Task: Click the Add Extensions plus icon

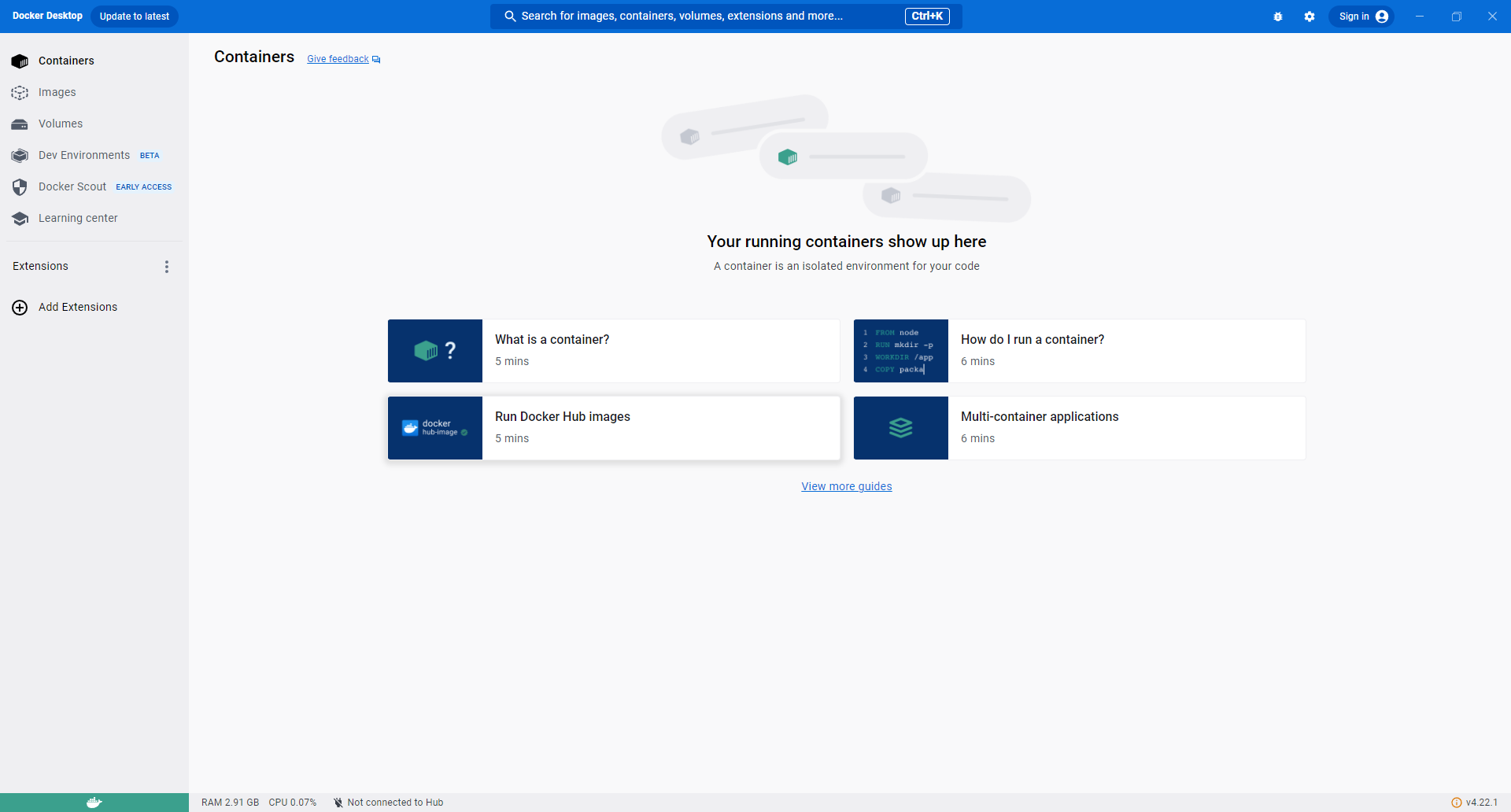Action: tap(20, 308)
